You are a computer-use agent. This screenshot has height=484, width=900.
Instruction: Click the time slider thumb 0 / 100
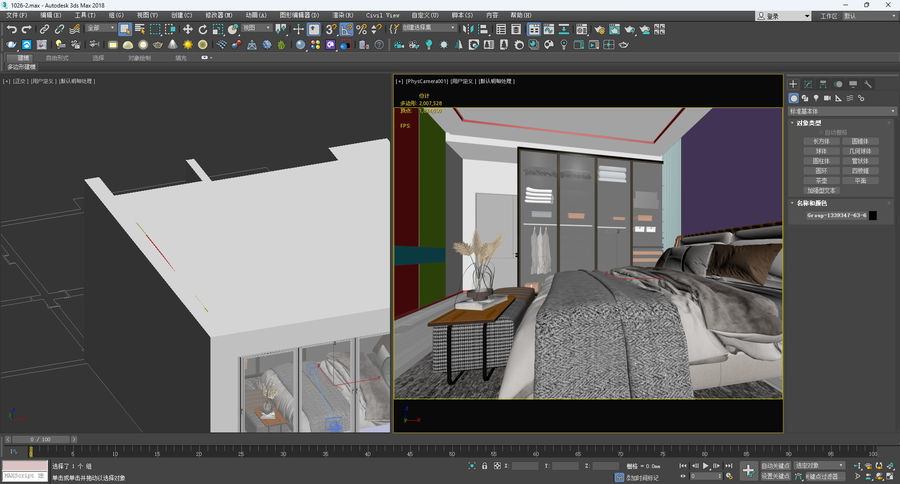(x=40, y=439)
